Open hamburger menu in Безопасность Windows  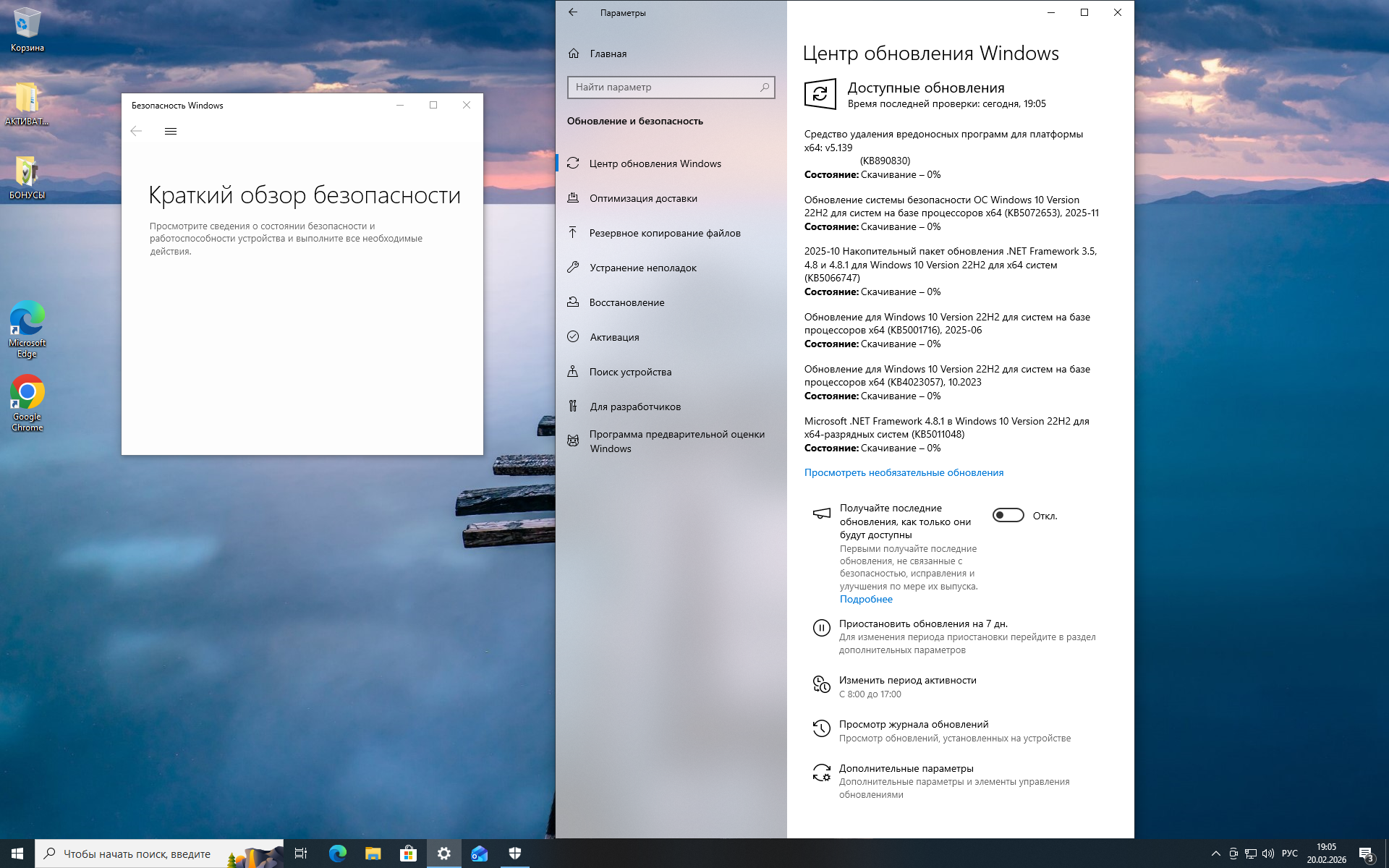[171, 131]
